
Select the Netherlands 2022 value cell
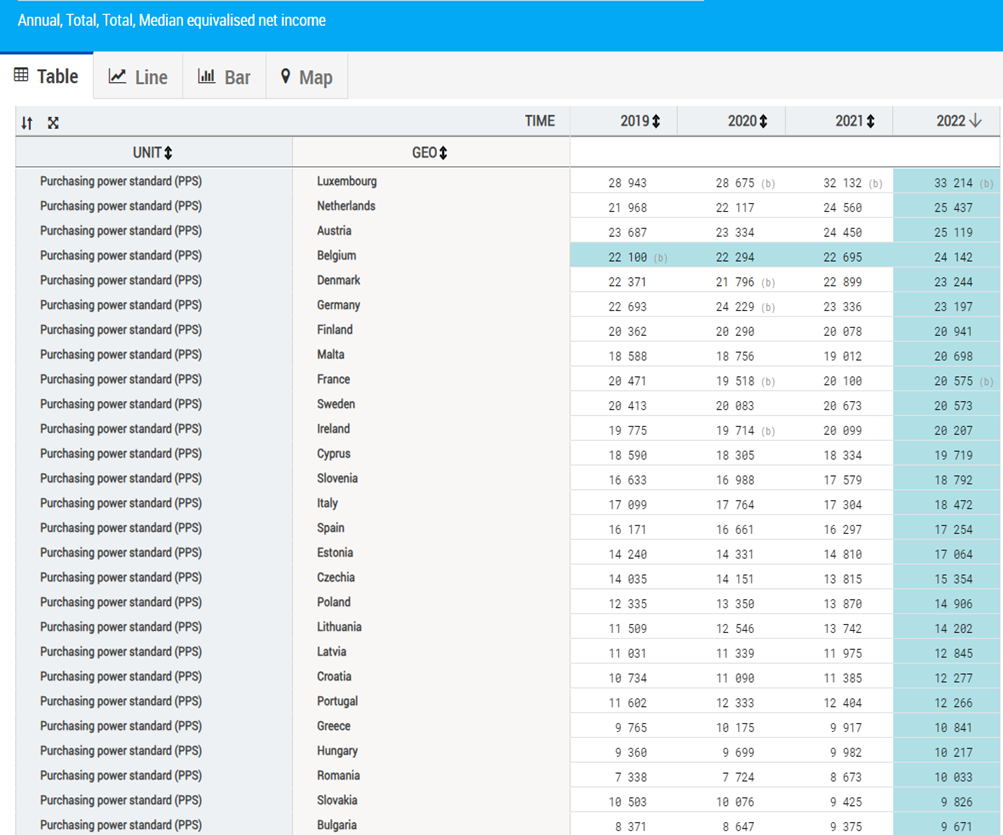pyautogui.click(x=954, y=208)
